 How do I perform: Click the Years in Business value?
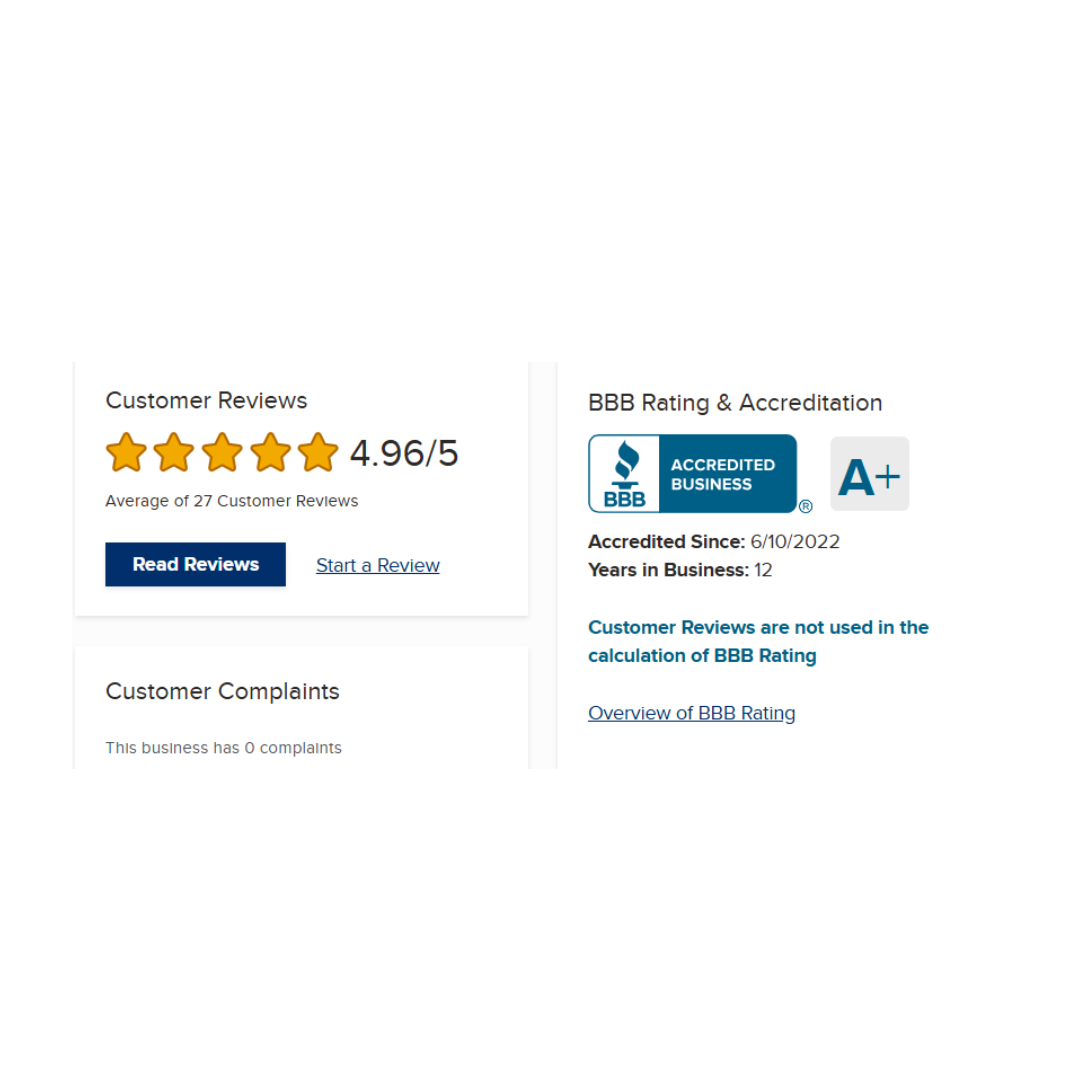point(763,570)
